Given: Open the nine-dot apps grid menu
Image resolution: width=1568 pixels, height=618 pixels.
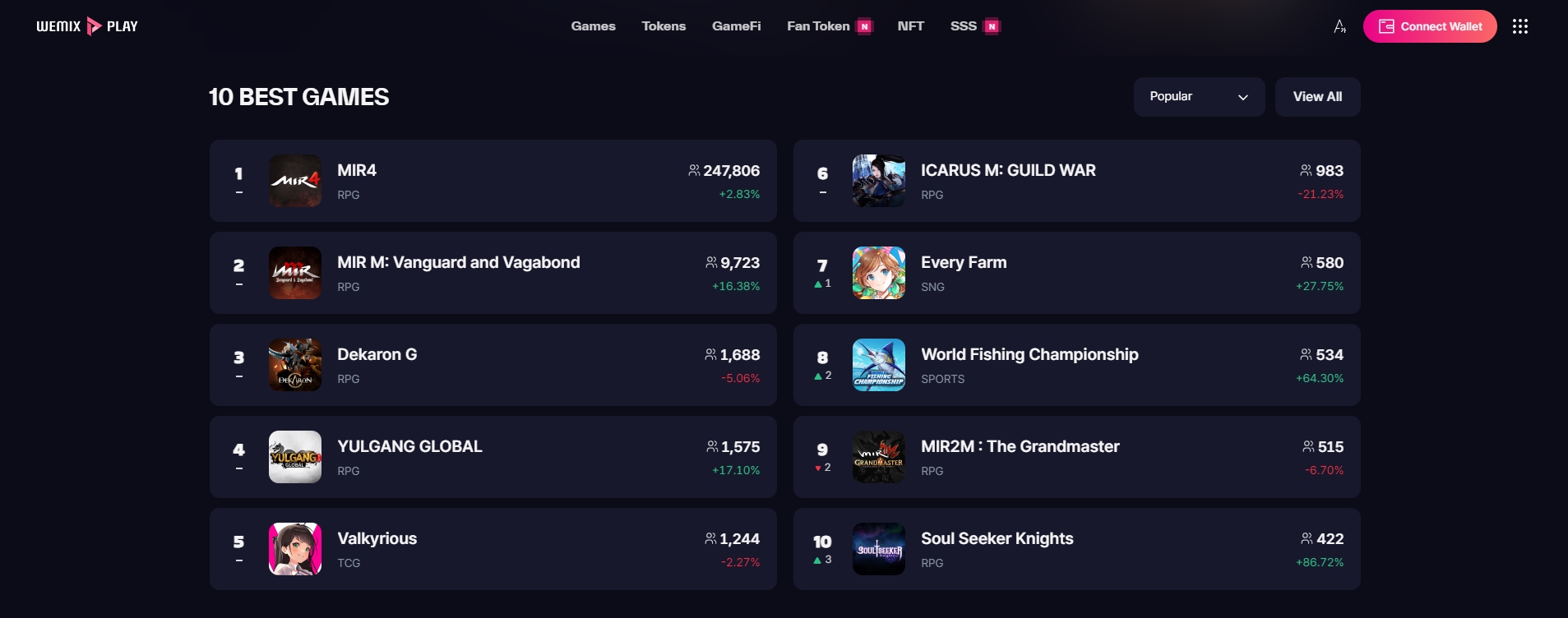Looking at the screenshot, I should tap(1519, 26).
